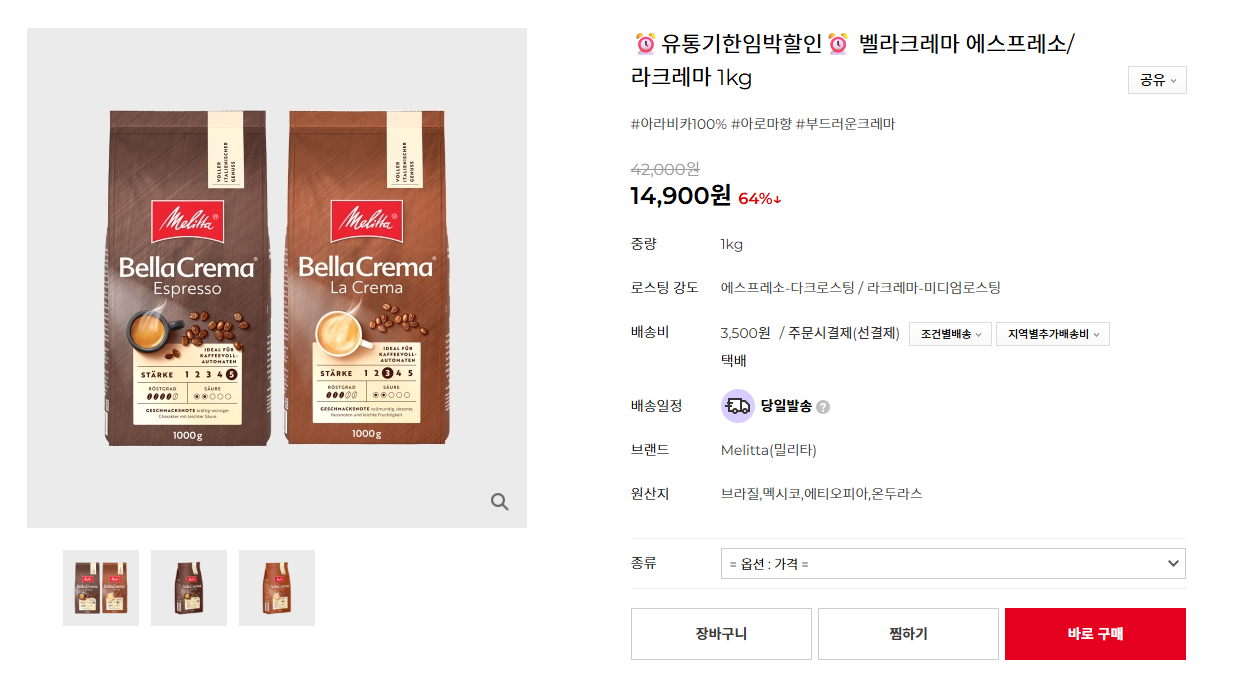This screenshot has width=1247, height=674.
Task: Open the 종류 option select box
Action: 953,564
